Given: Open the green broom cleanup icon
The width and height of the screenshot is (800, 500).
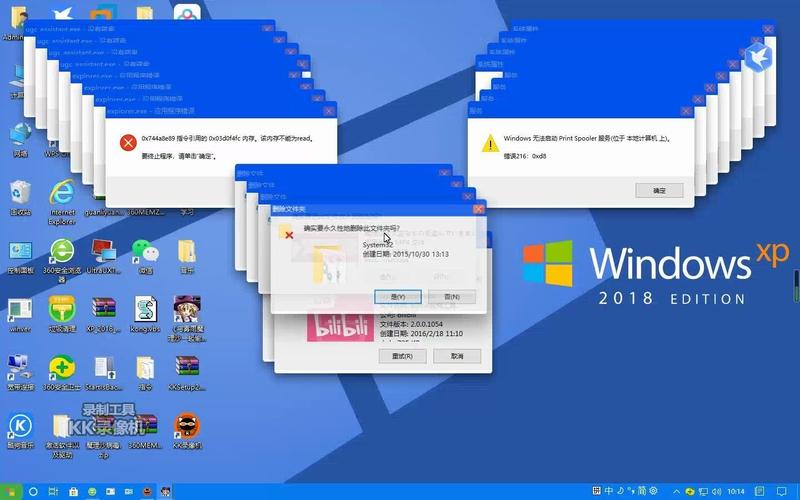Looking at the screenshot, I should click(x=62, y=315).
